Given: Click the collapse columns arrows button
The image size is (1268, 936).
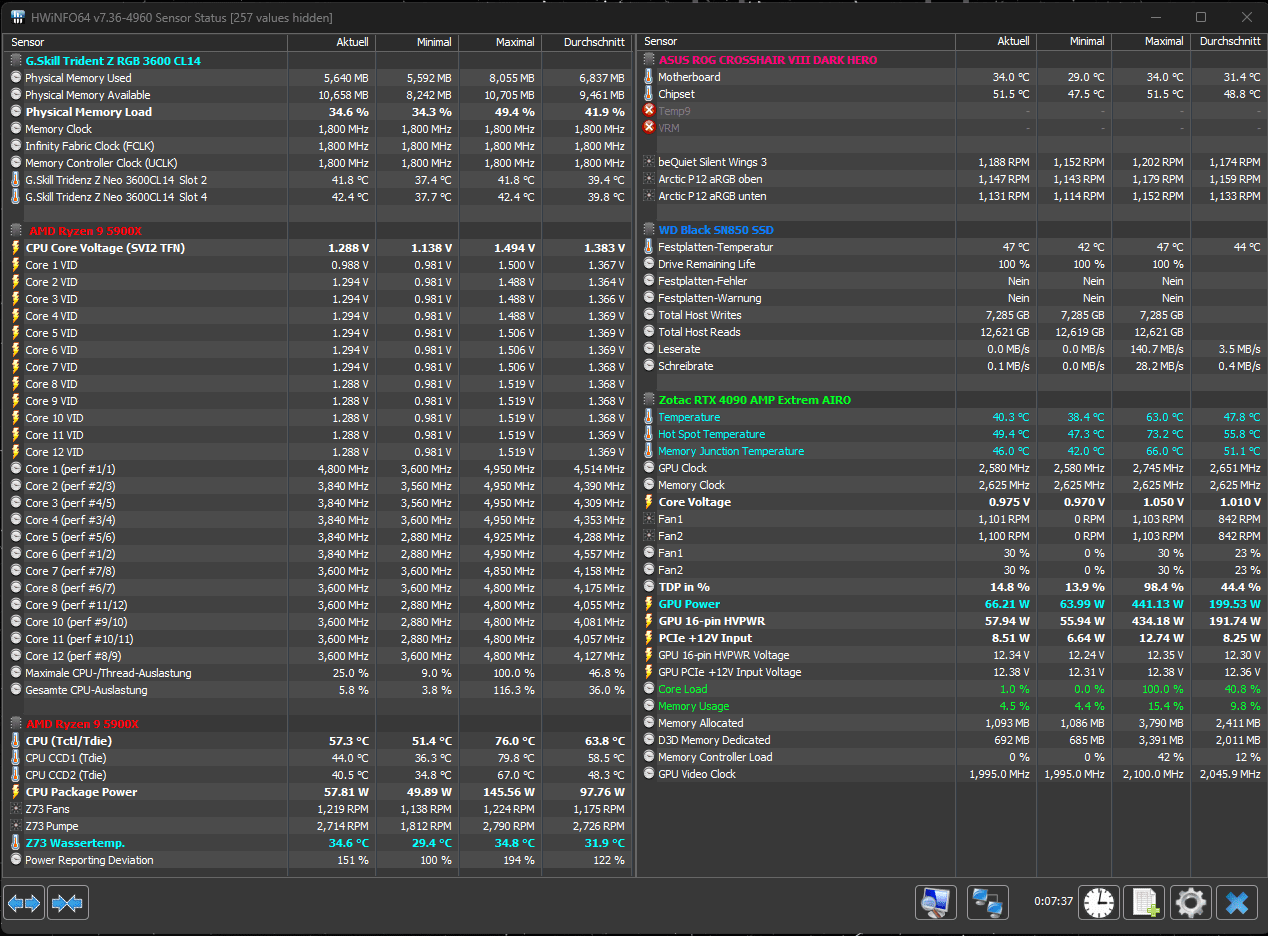Looking at the screenshot, I should click(67, 903).
